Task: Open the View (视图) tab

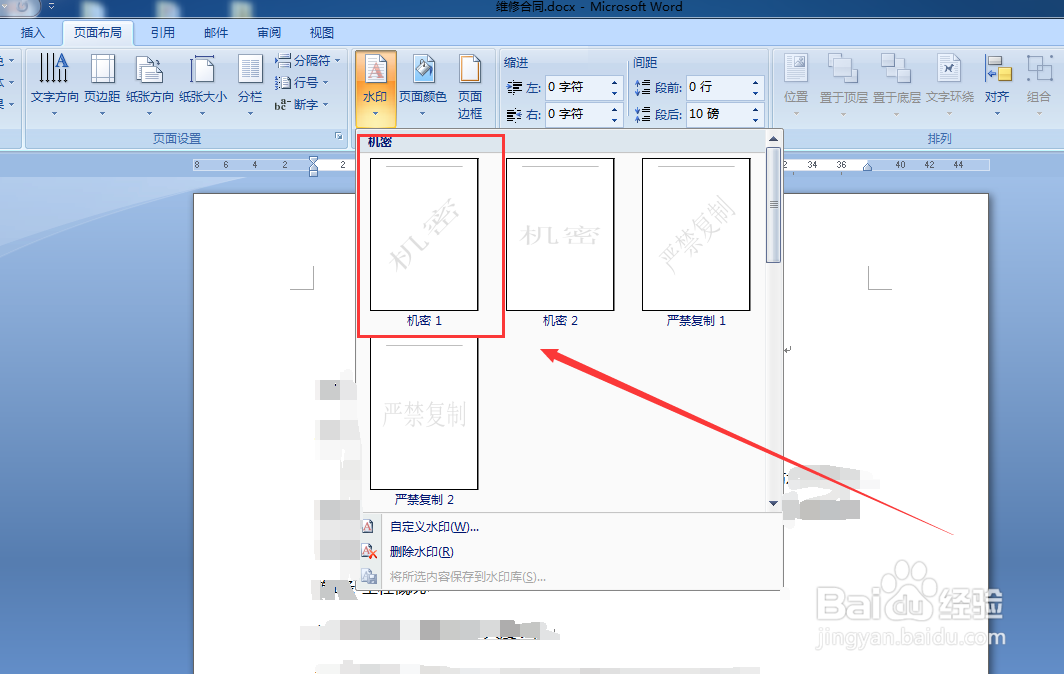Action: click(322, 33)
